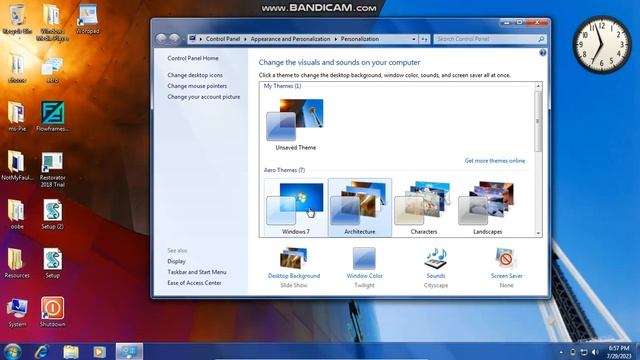Open the Recycle Bin desktop icon
Viewport: 640px width, 360px height.
(17, 19)
